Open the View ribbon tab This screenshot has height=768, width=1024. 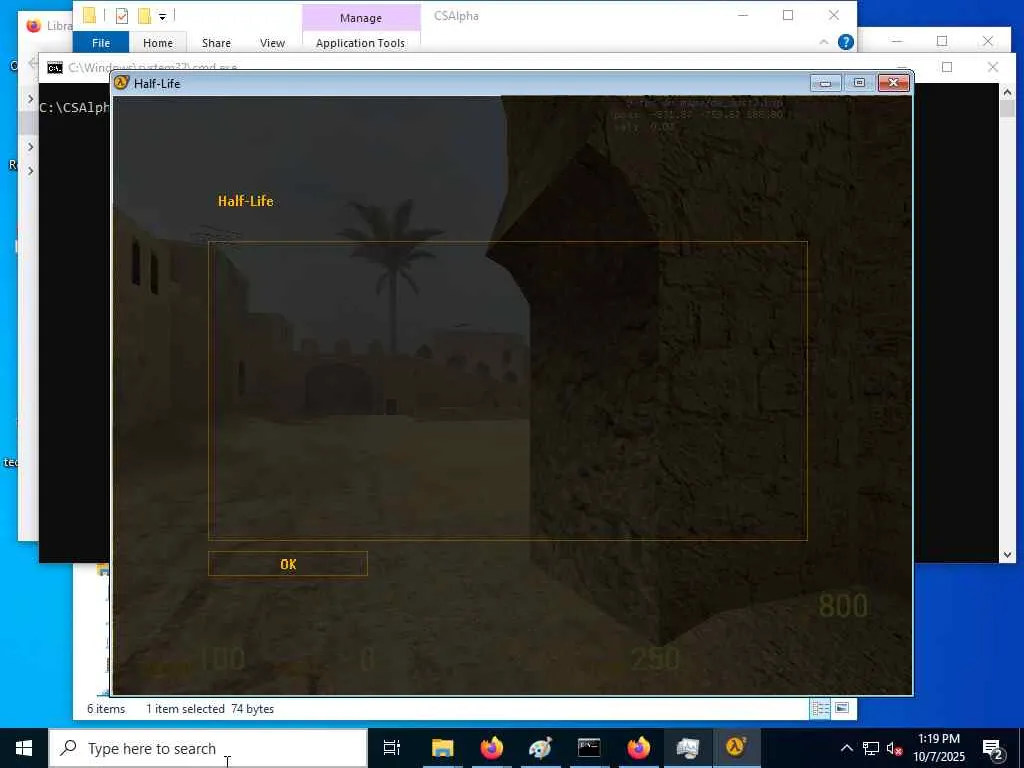272,42
